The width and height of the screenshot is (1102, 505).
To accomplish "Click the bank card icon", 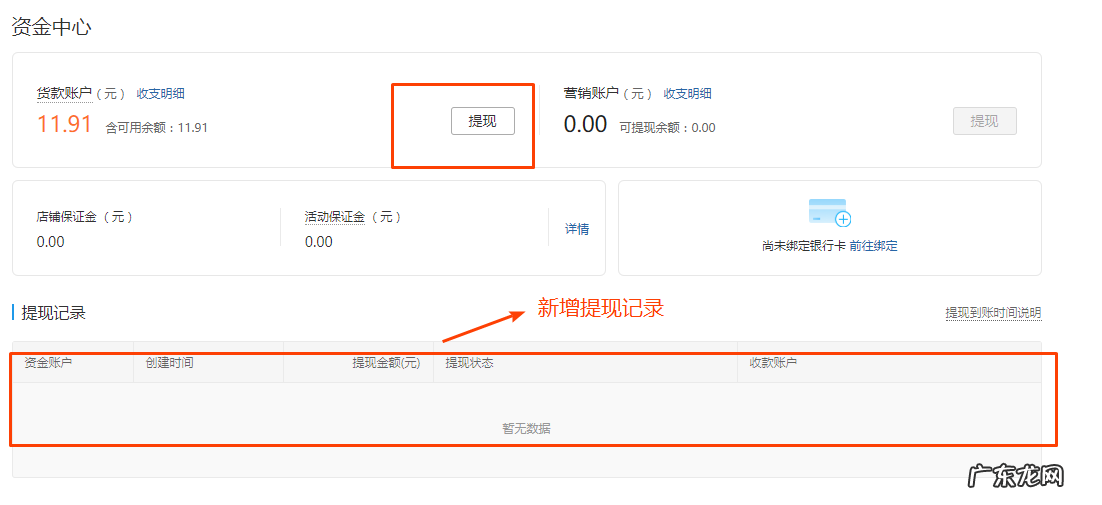I will (x=829, y=213).
